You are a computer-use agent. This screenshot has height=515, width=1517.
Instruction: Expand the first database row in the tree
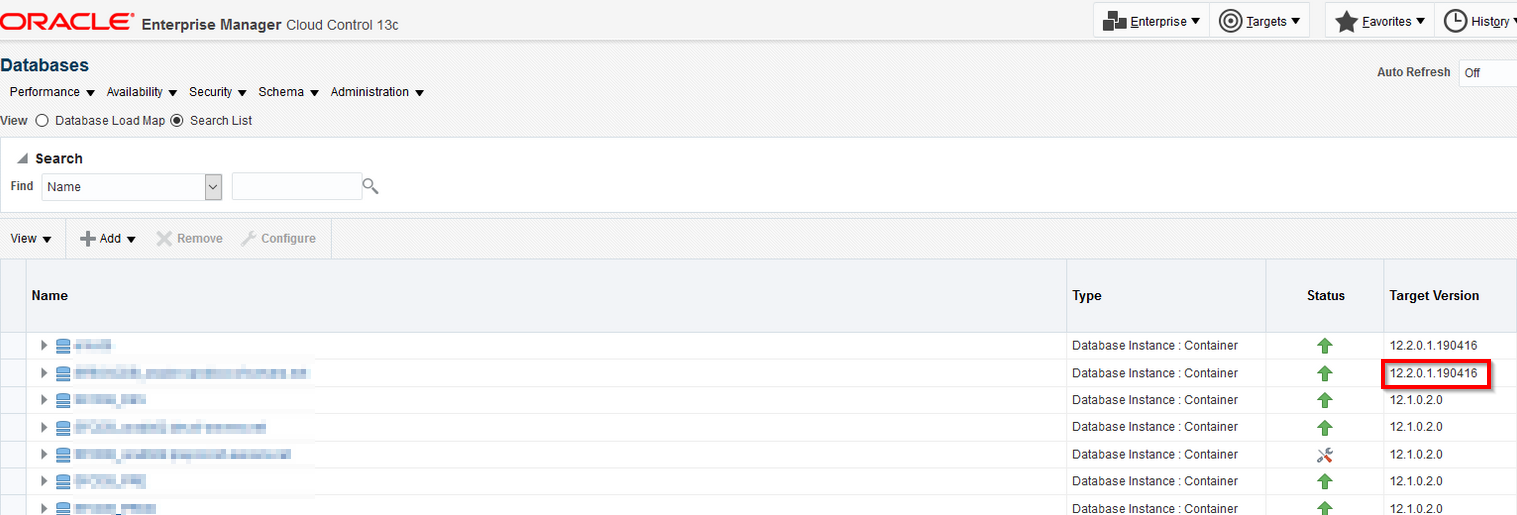[x=43, y=346]
